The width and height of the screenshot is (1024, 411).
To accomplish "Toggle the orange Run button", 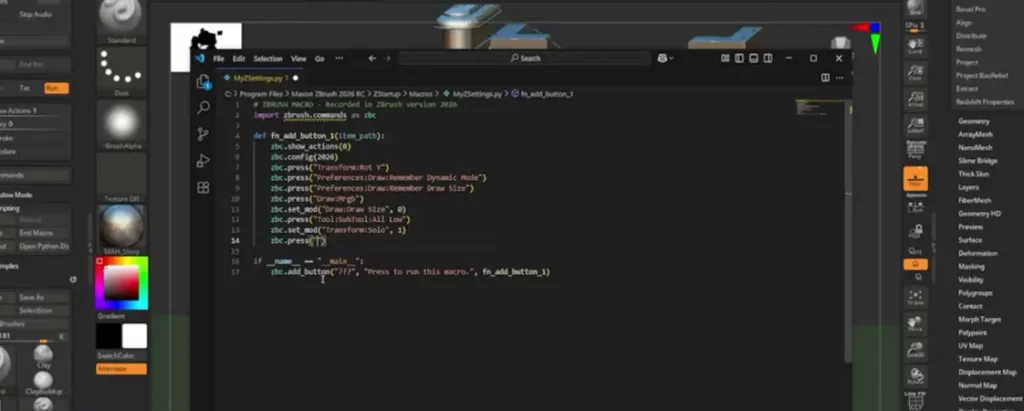I will point(57,89).
